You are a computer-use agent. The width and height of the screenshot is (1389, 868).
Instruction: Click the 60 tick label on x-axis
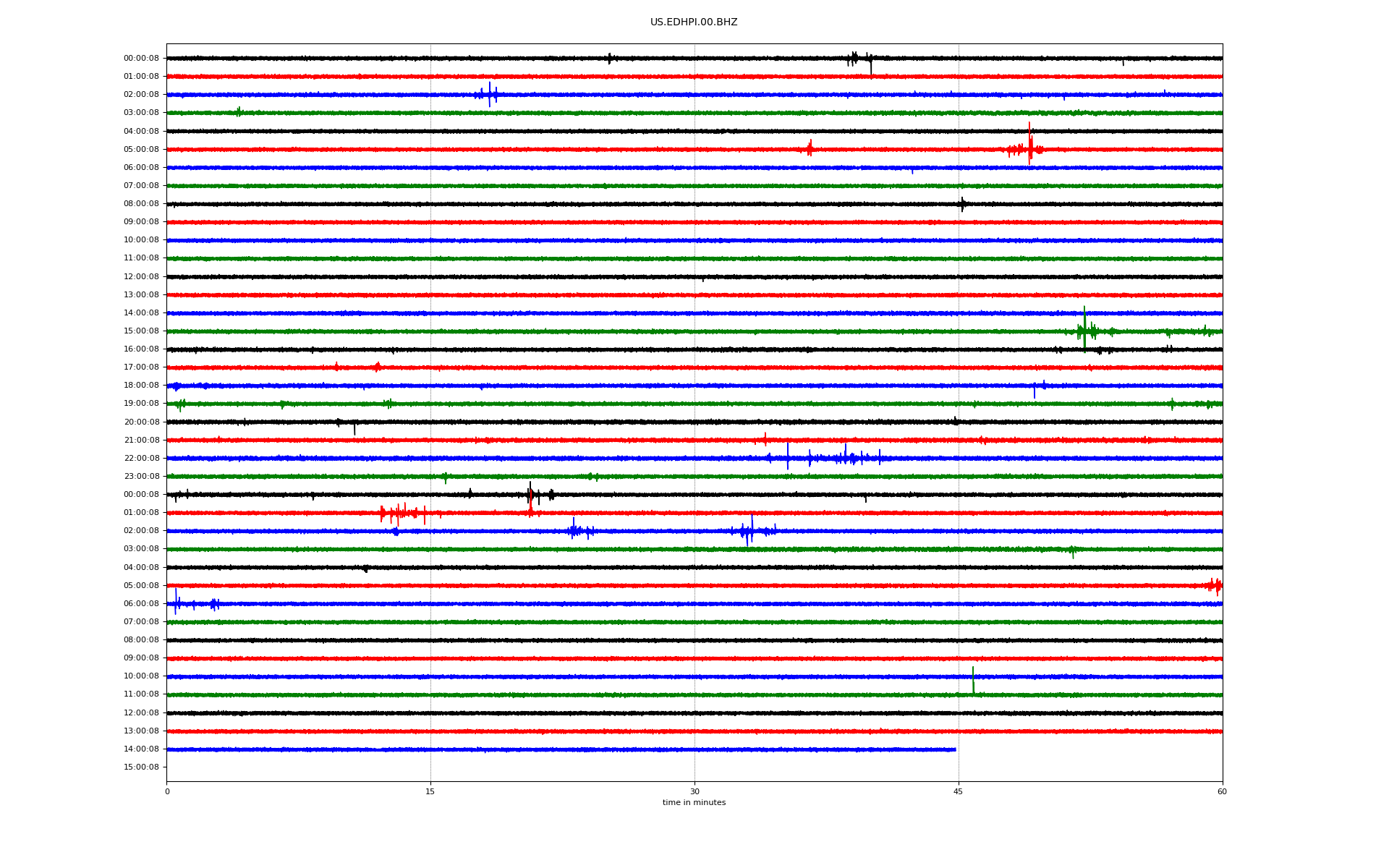point(1222,791)
